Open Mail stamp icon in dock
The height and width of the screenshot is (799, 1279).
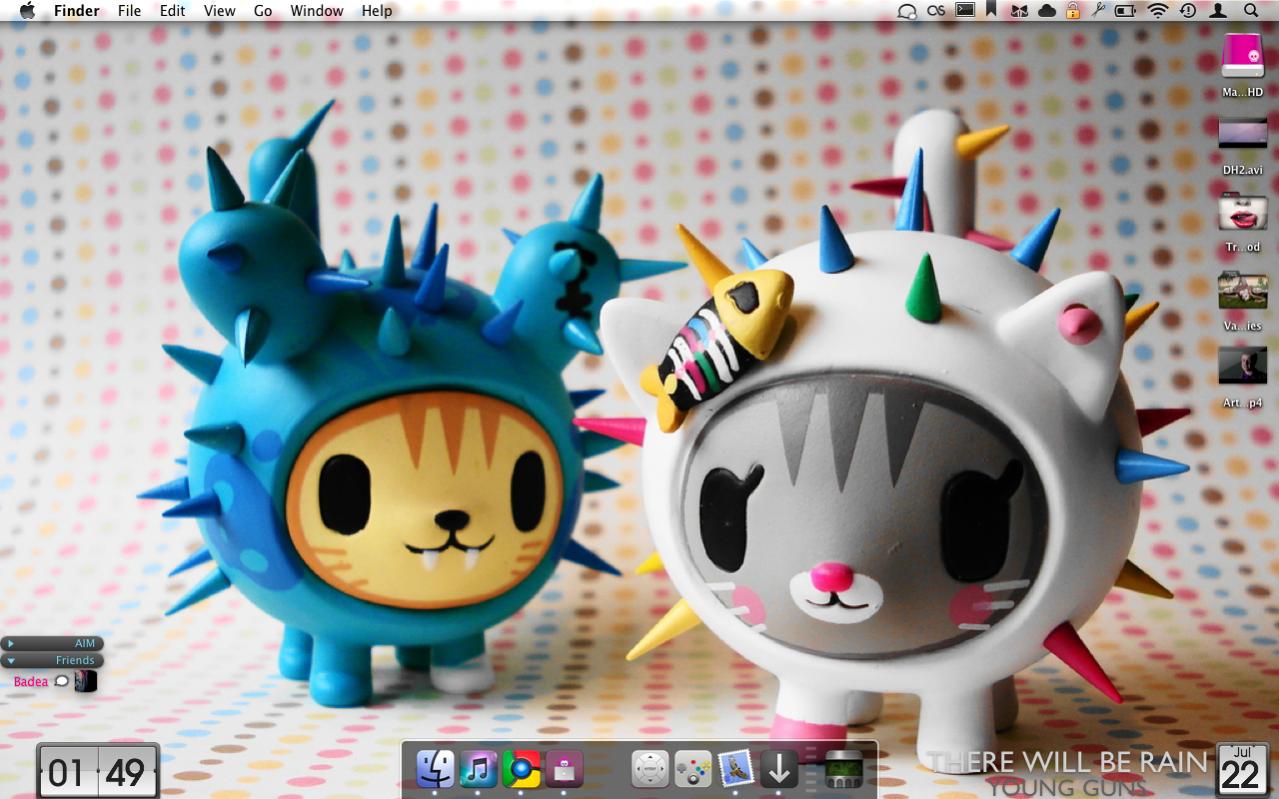736,769
